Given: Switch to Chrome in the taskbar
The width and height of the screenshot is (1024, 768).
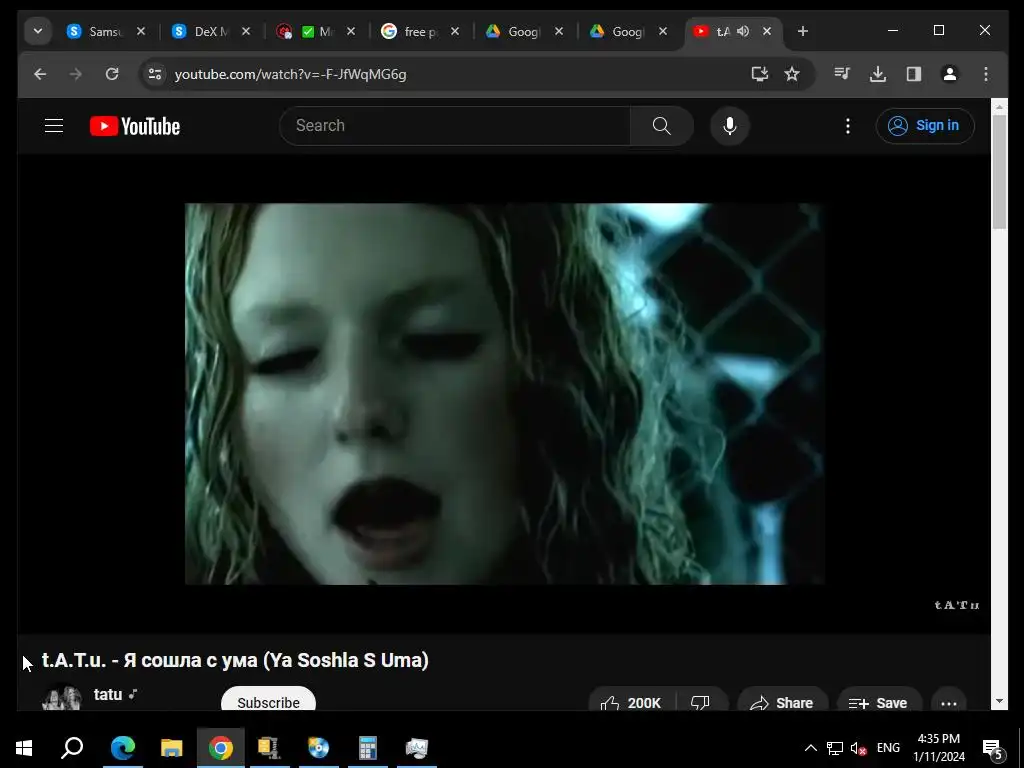Looking at the screenshot, I should 221,748.
